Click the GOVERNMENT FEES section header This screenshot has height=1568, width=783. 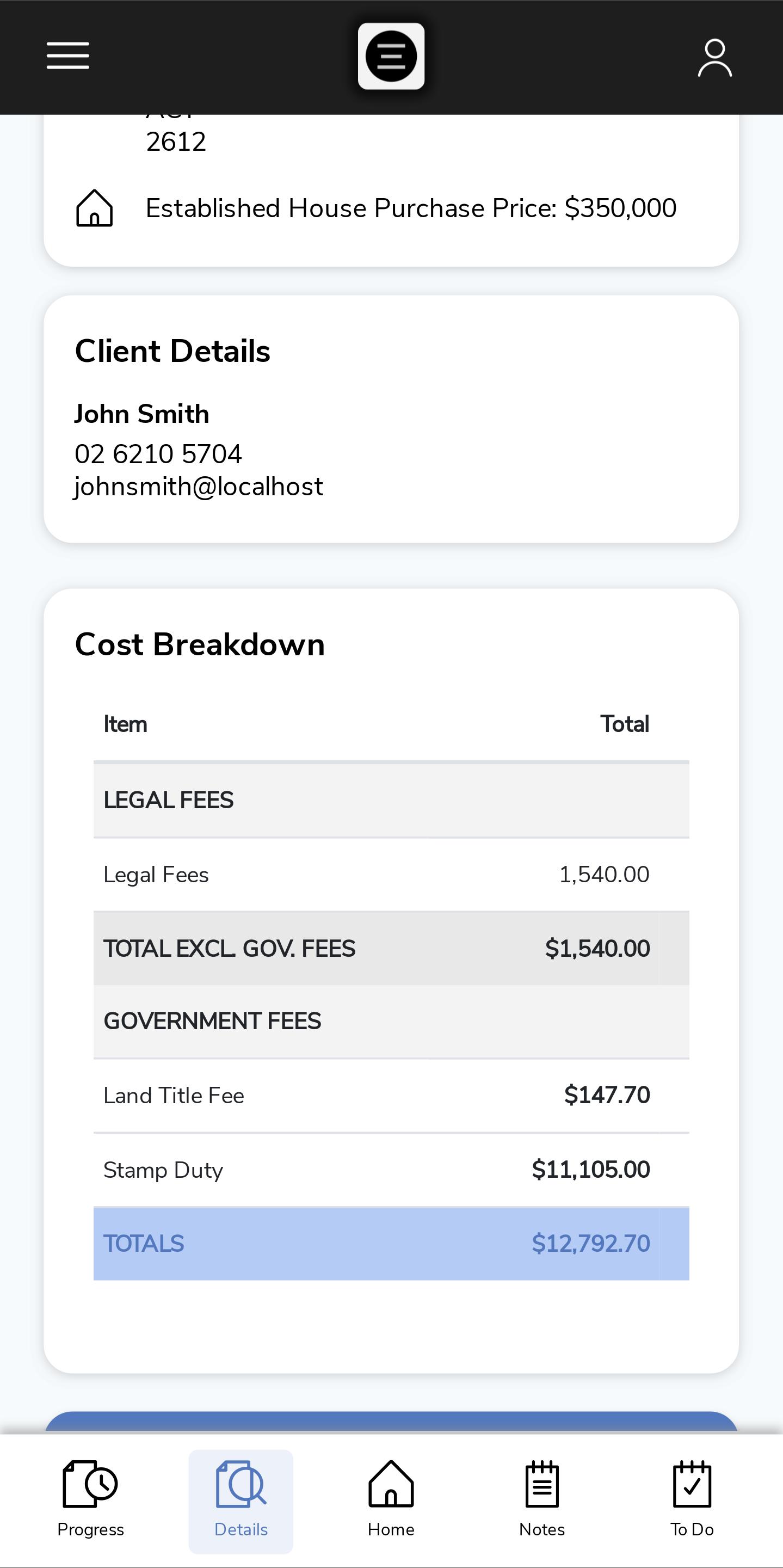(x=391, y=1022)
